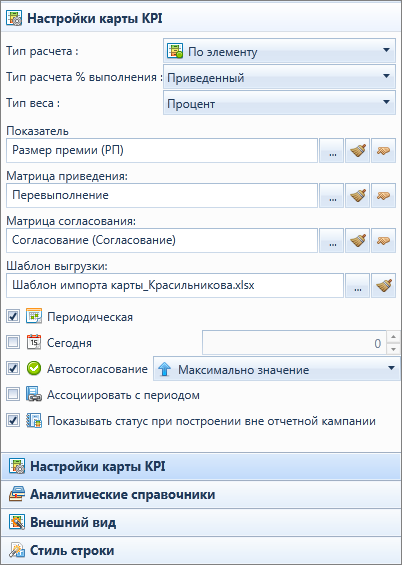Click the hand icon next to Размер премии

383,151
